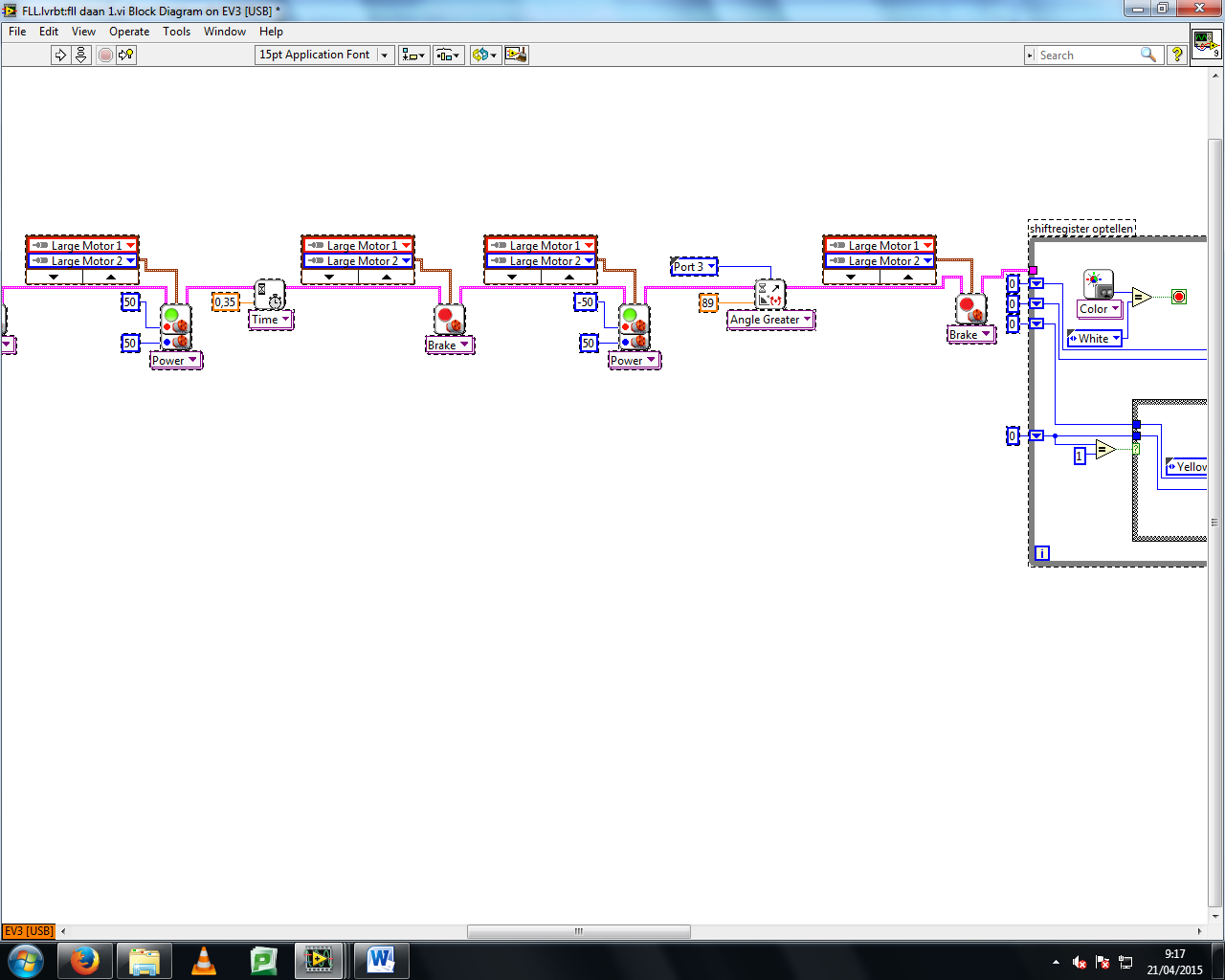
Task: Open the 15pt Application Font dropdown
Action: (324, 55)
